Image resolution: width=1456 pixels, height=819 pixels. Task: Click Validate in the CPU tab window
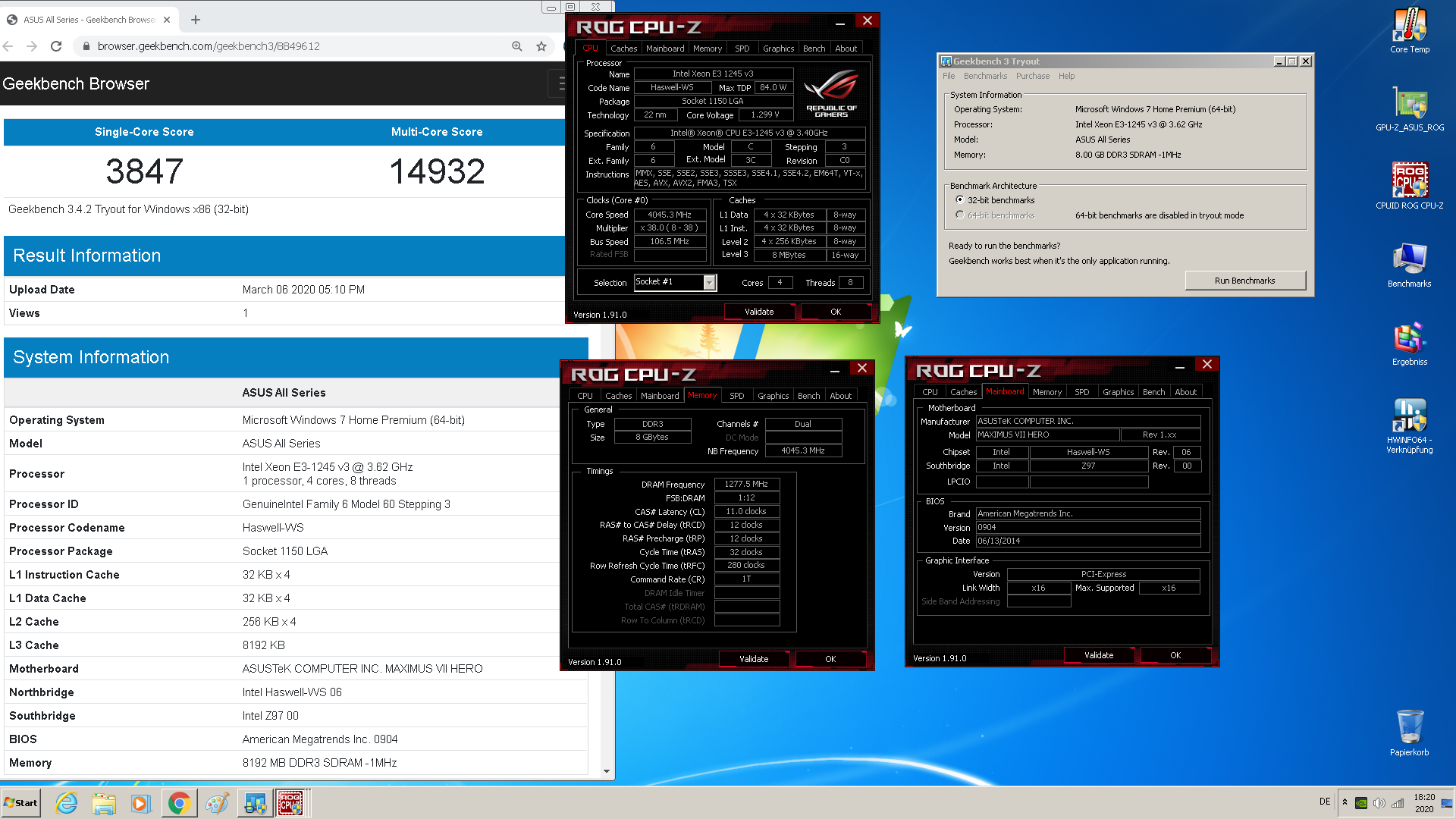point(759,312)
